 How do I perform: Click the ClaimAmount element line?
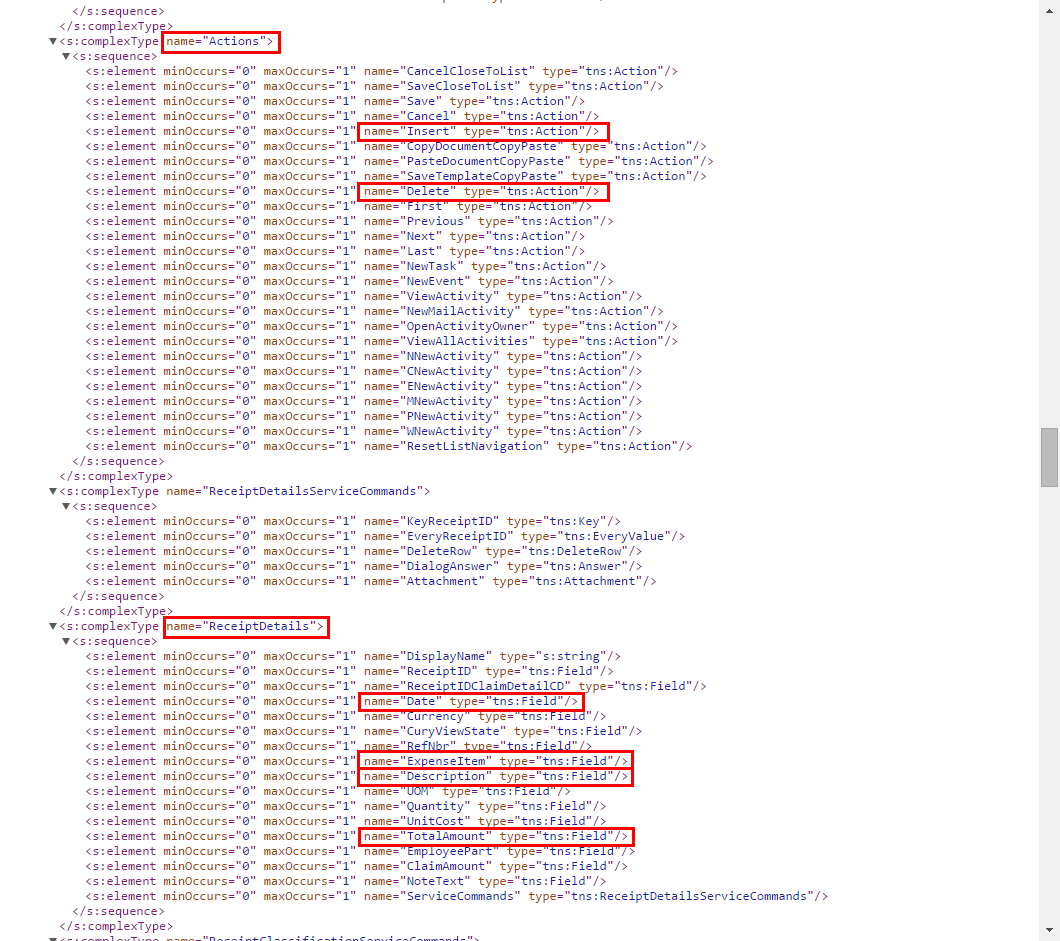[x=357, y=866]
